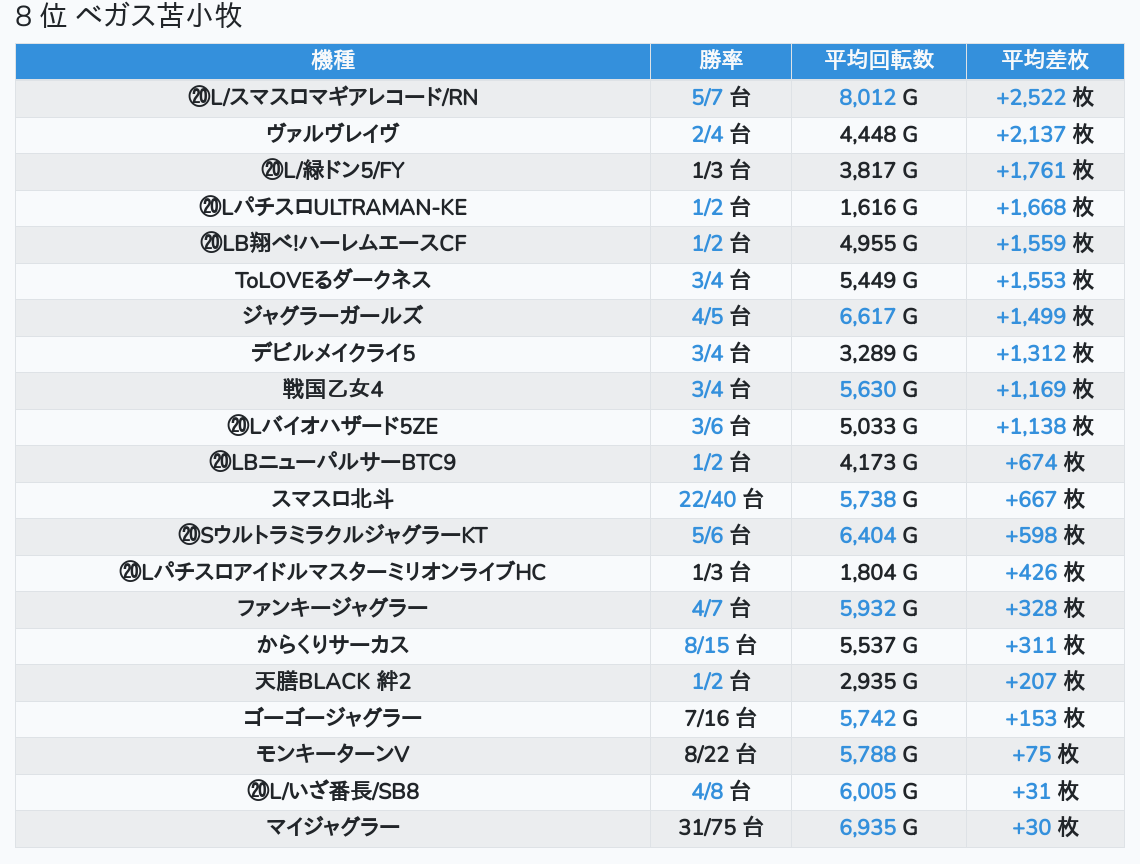Click the LB翔べ!ハーレムエースCF machine name
1140x864 pixels.
point(333,244)
